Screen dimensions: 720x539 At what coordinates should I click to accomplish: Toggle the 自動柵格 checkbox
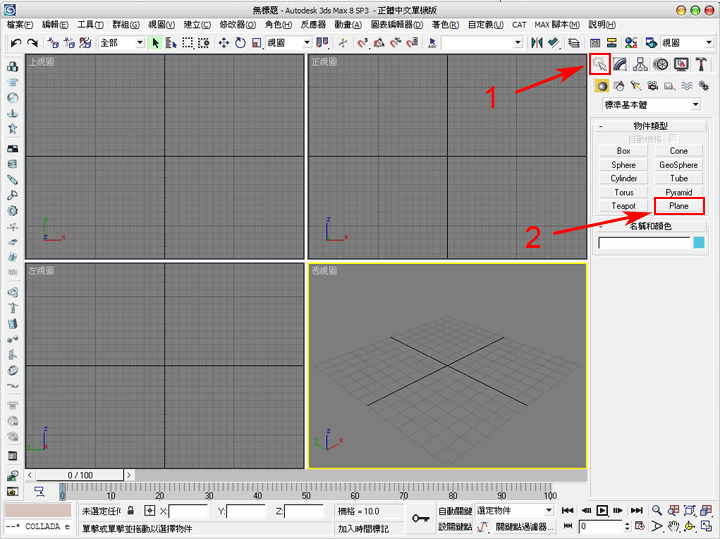point(674,138)
